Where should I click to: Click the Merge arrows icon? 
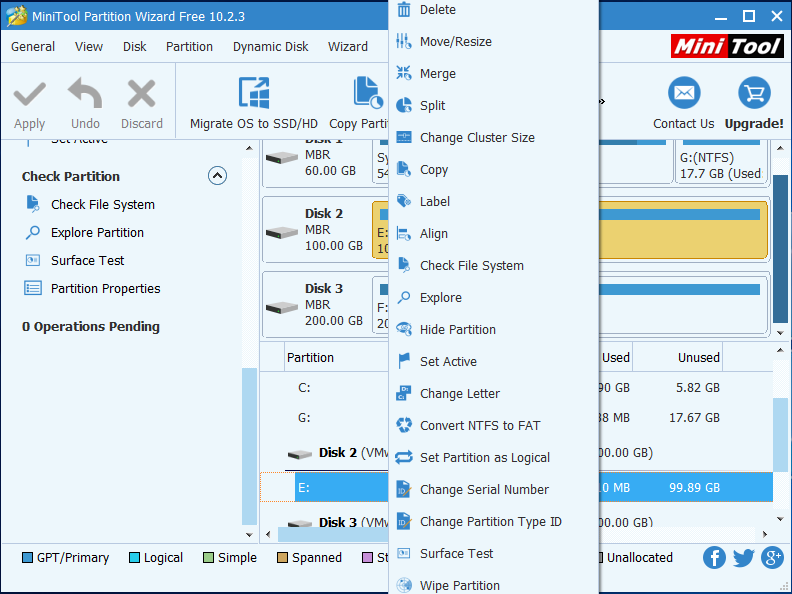(404, 73)
